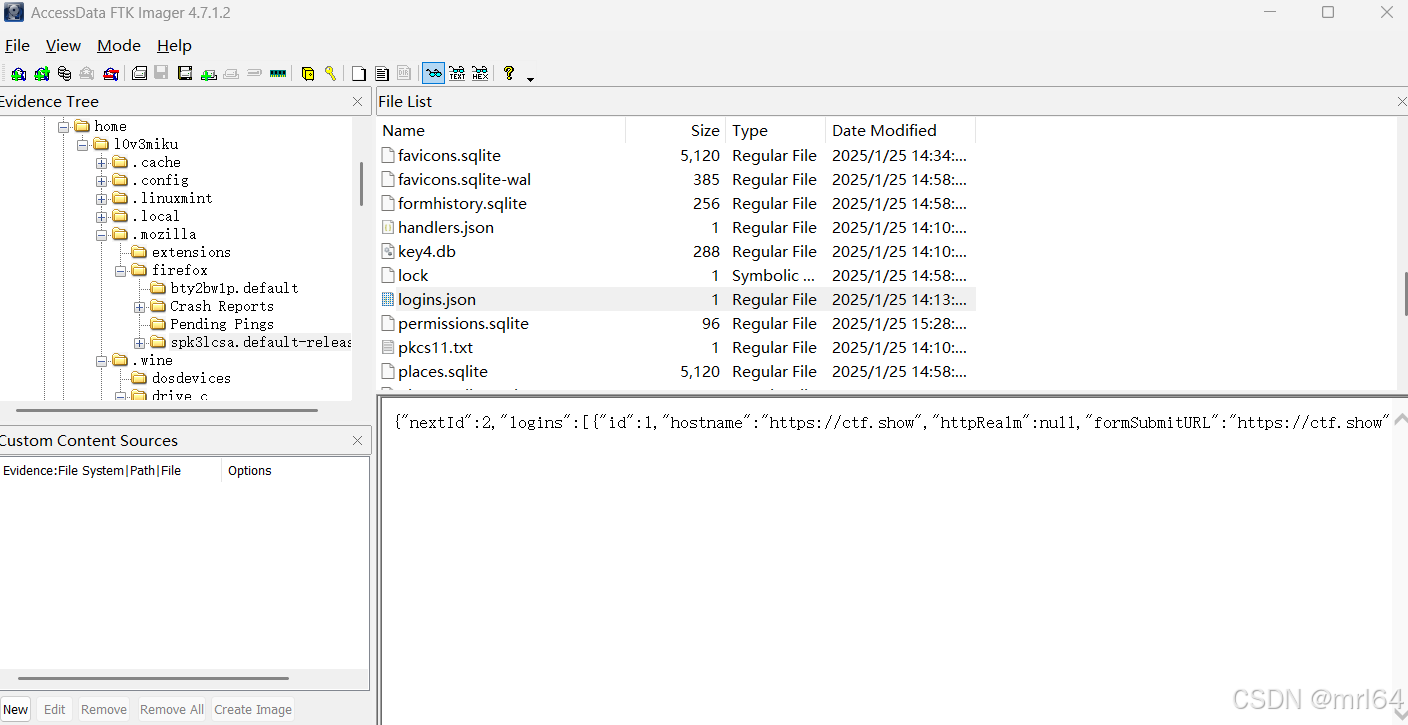Click the Remove All button
1408x725 pixels.
pos(171,709)
